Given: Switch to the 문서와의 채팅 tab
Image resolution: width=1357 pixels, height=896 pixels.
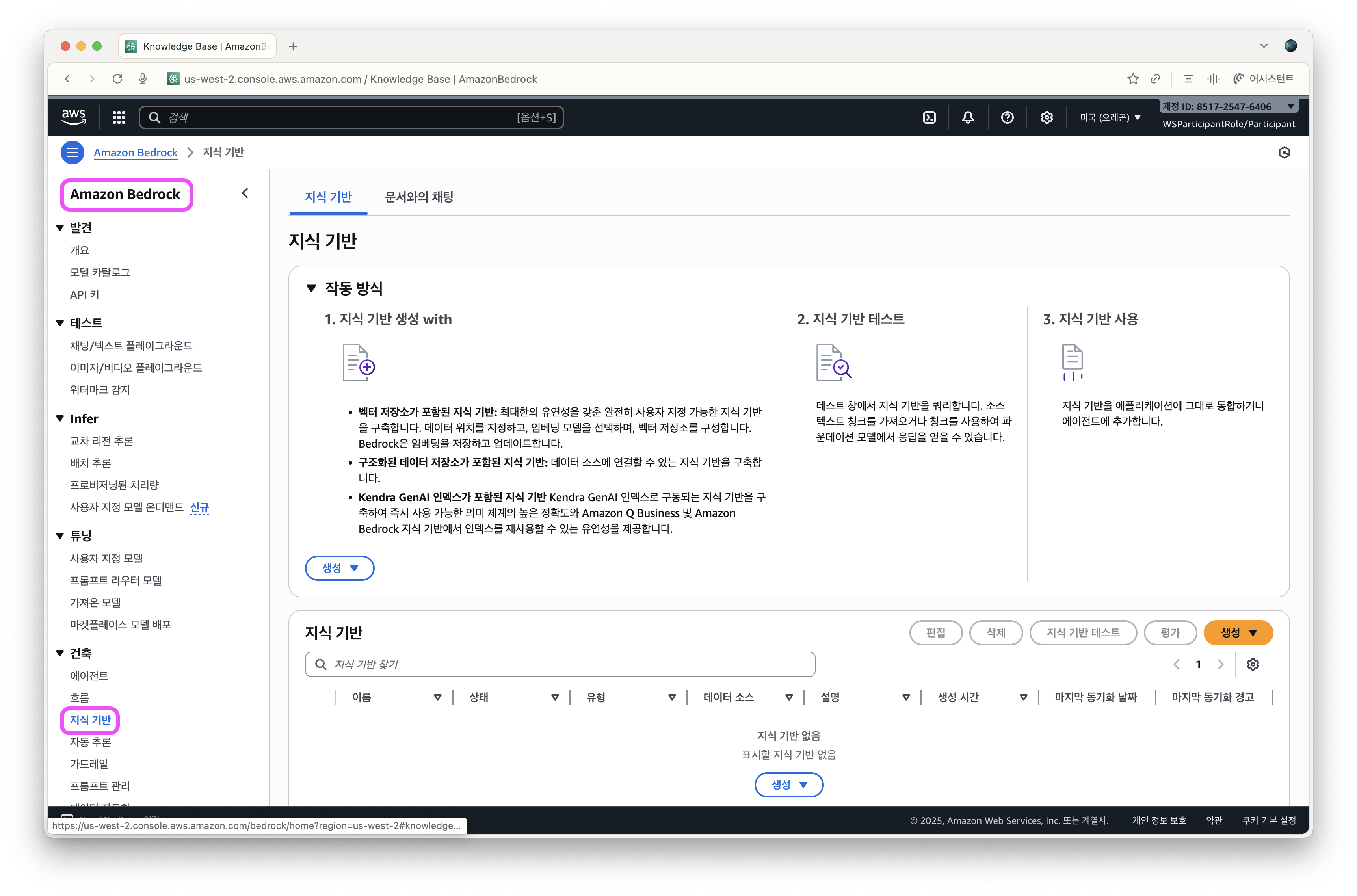Looking at the screenshot, I should (x=419, y=197).
